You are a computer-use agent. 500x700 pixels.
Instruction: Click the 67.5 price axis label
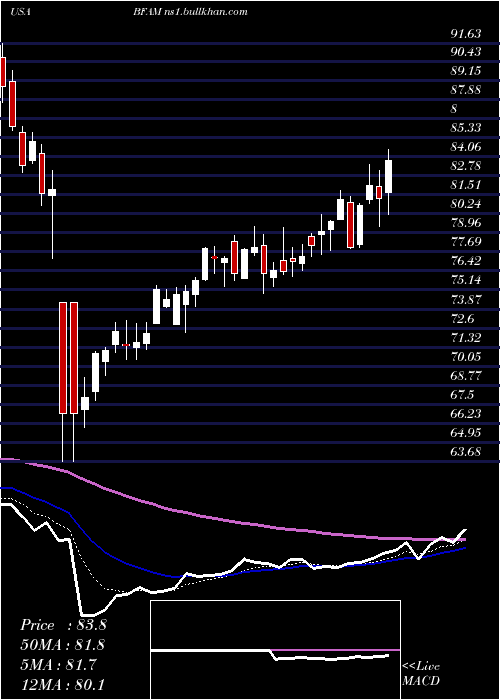[462, 395]
